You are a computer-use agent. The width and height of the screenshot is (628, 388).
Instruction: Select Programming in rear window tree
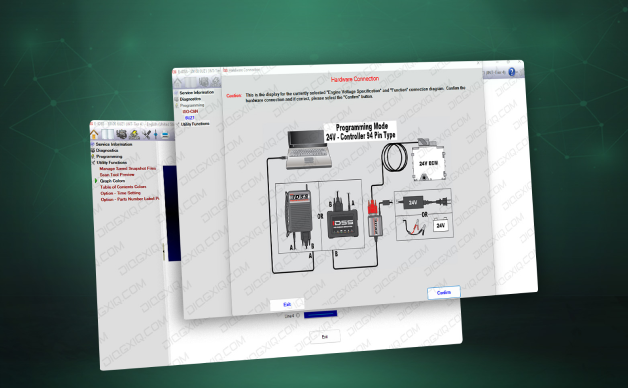point(109,157)
